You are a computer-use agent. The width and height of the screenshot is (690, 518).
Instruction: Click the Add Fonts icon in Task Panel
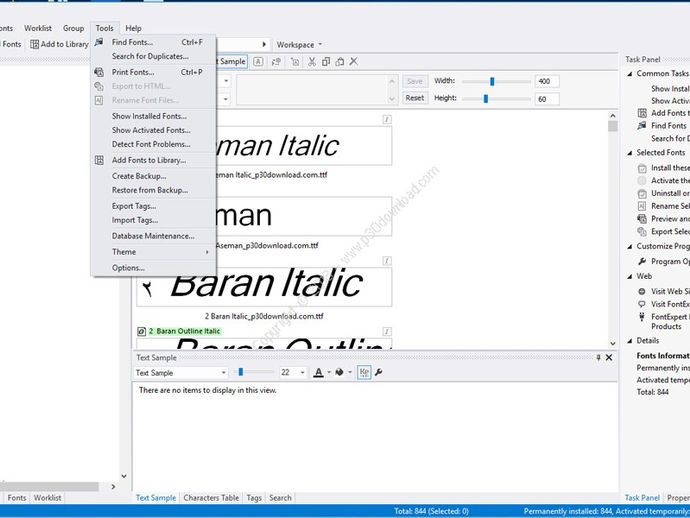pos(642,113)
